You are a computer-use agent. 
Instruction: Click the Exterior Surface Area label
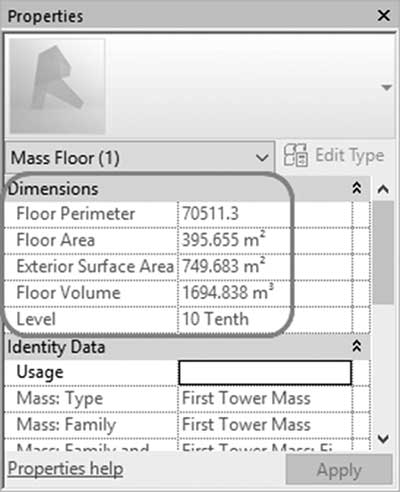95,266
